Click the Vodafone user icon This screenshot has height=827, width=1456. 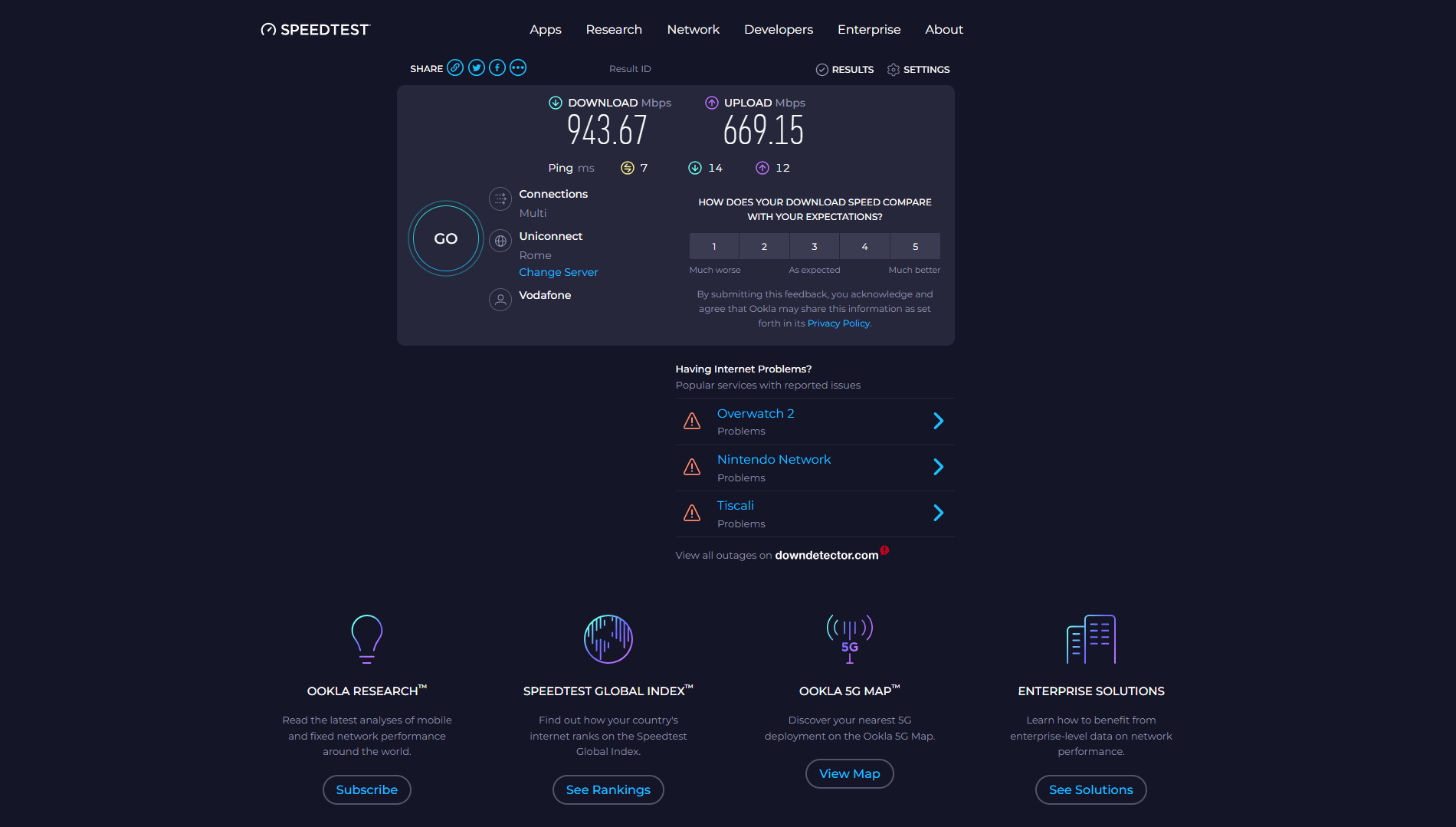[500, 300]
